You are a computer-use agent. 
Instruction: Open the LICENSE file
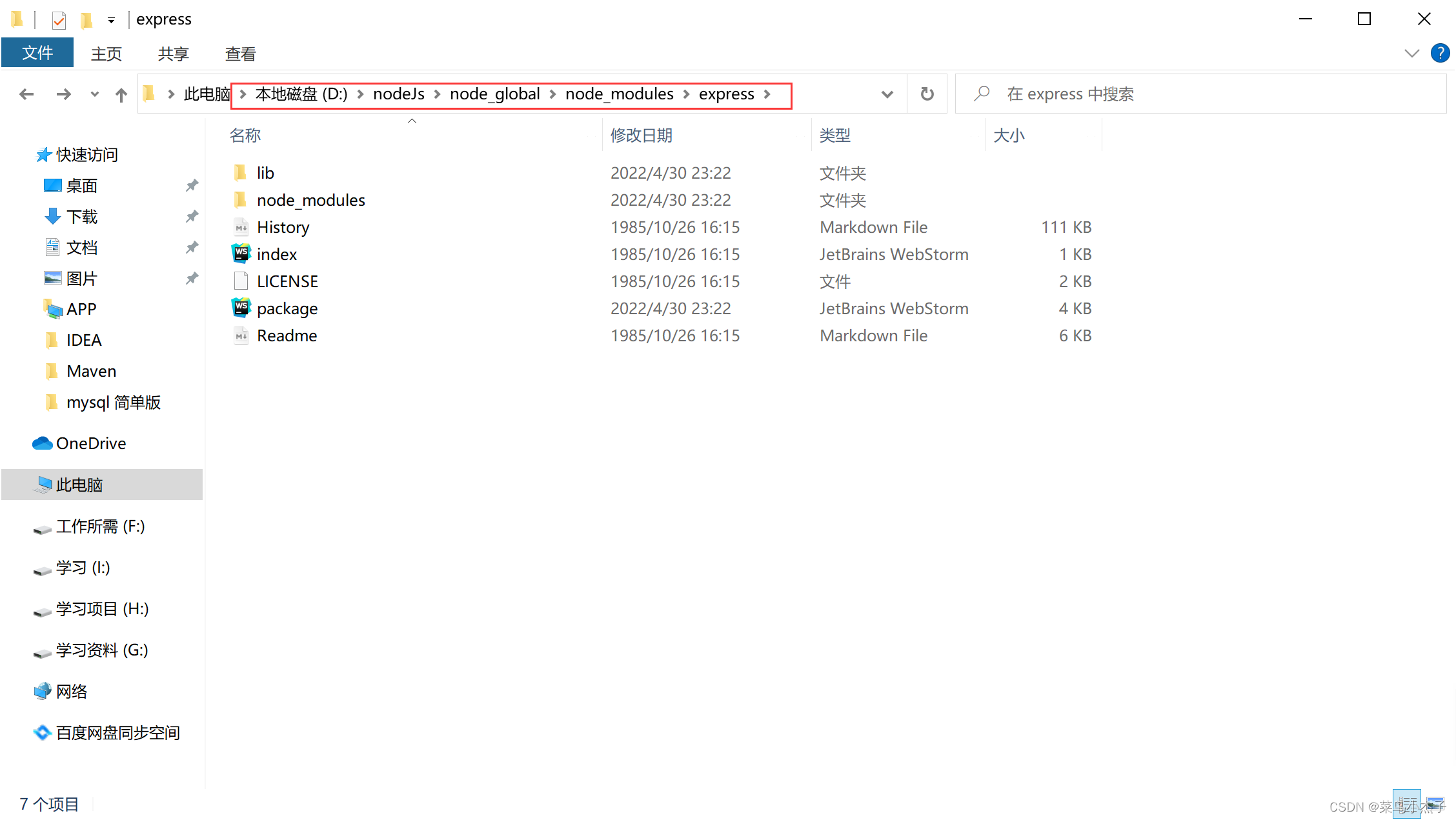point(287,281)
